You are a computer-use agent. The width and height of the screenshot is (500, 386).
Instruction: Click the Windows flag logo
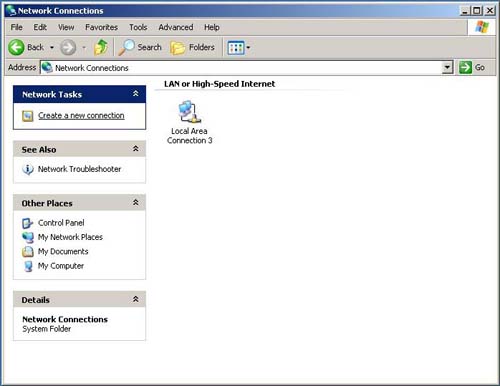tap(482, 27)
